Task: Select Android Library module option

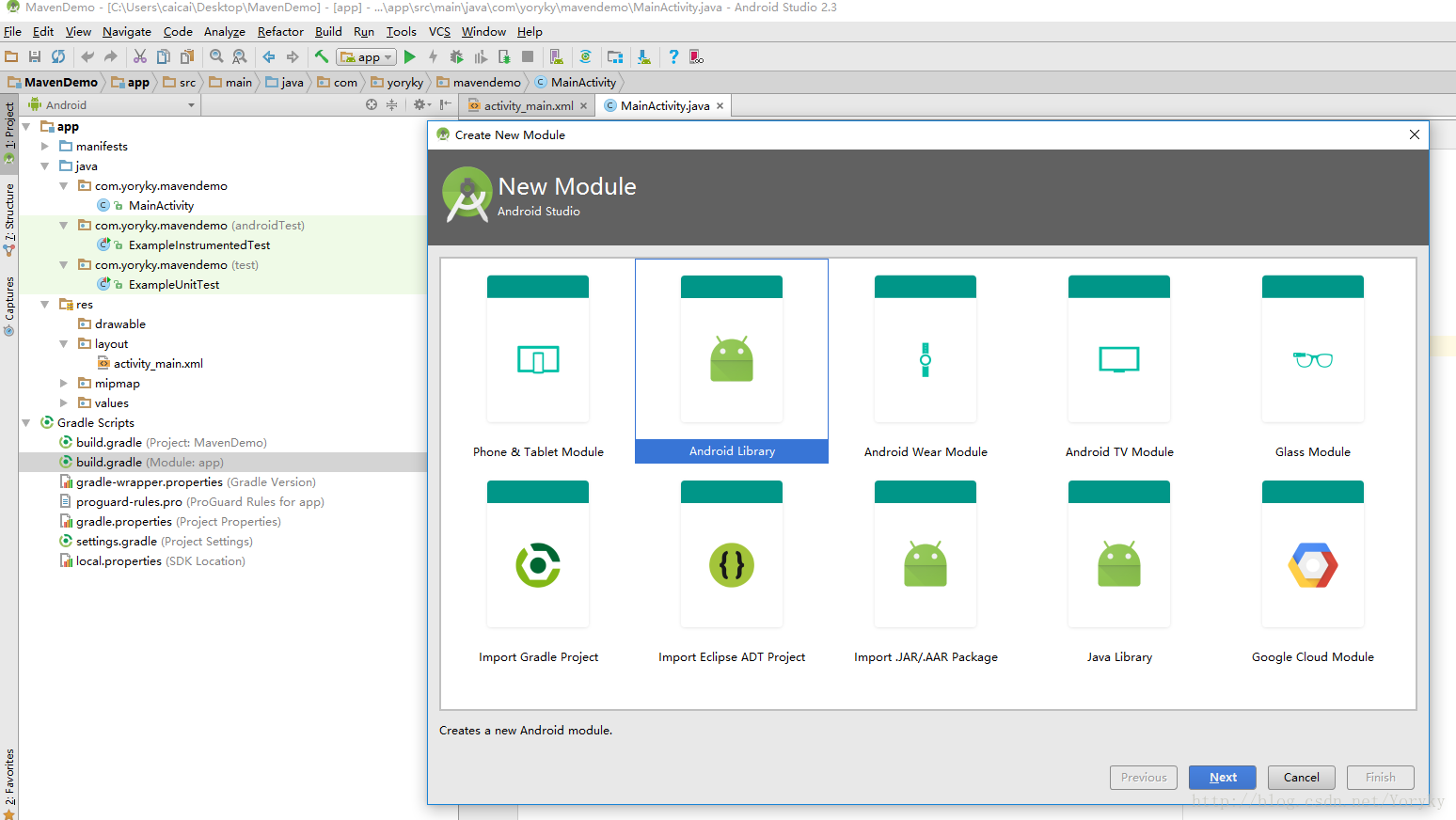Action: pyautogui.click(x=732, y=361)
